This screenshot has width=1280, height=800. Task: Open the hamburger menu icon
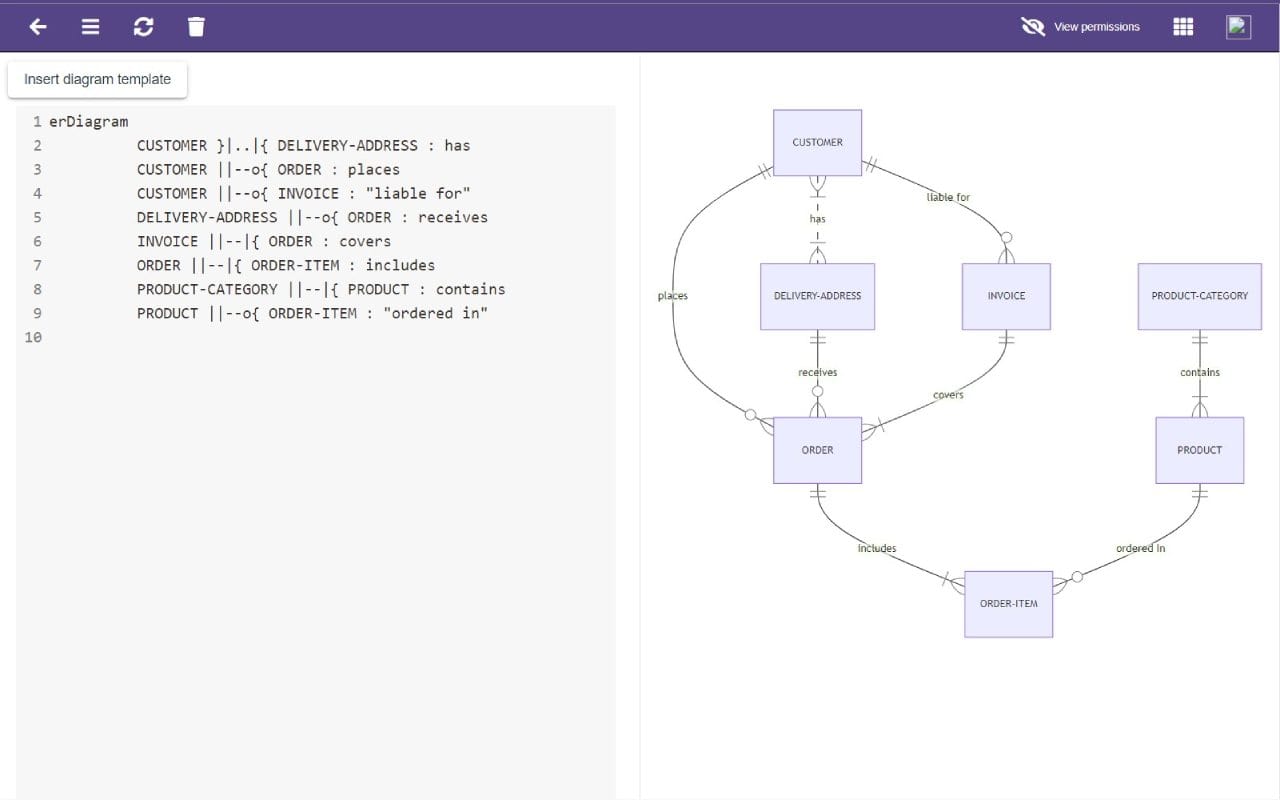click(90, 27)
